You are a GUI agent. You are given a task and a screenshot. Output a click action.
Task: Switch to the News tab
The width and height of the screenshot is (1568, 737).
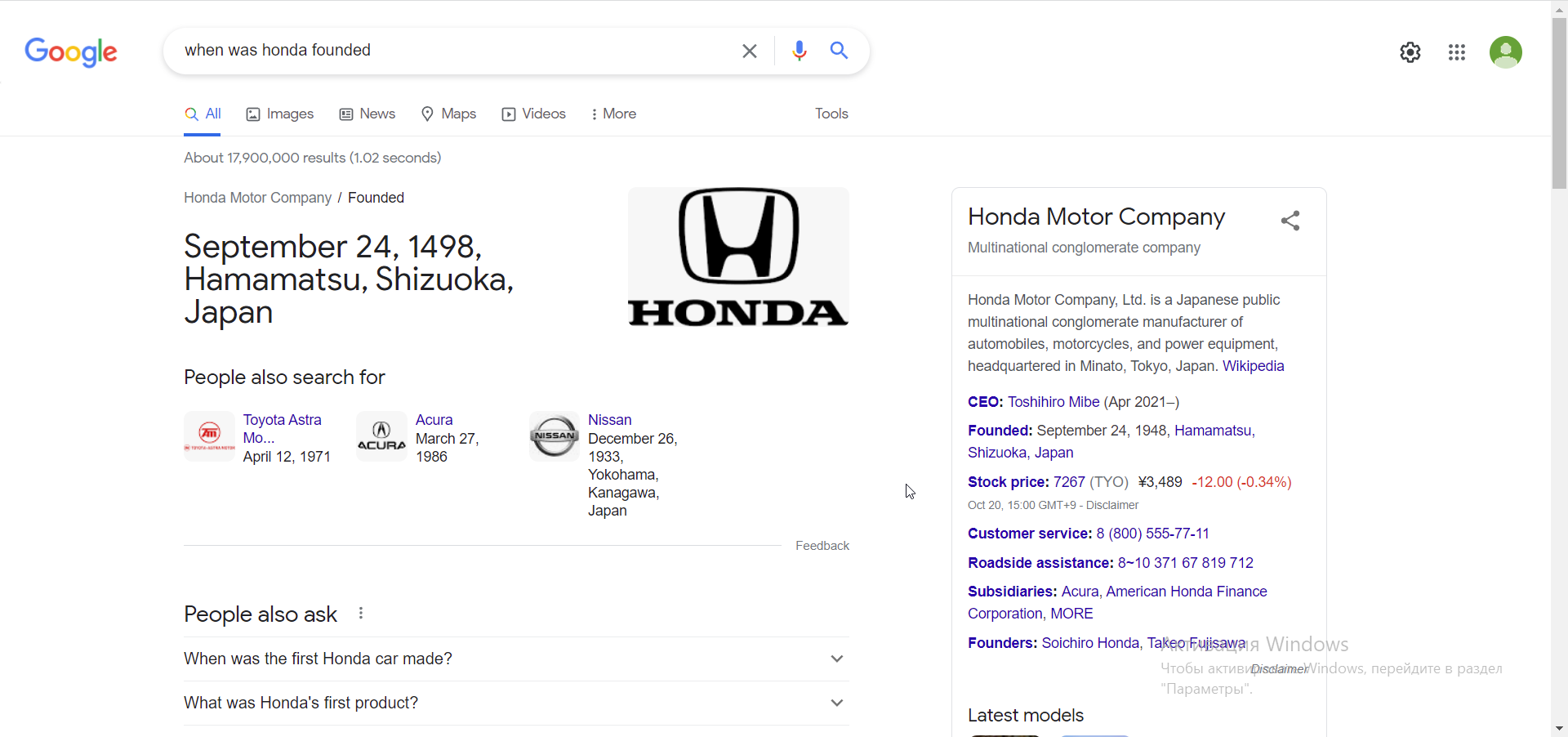pos(367,114)
